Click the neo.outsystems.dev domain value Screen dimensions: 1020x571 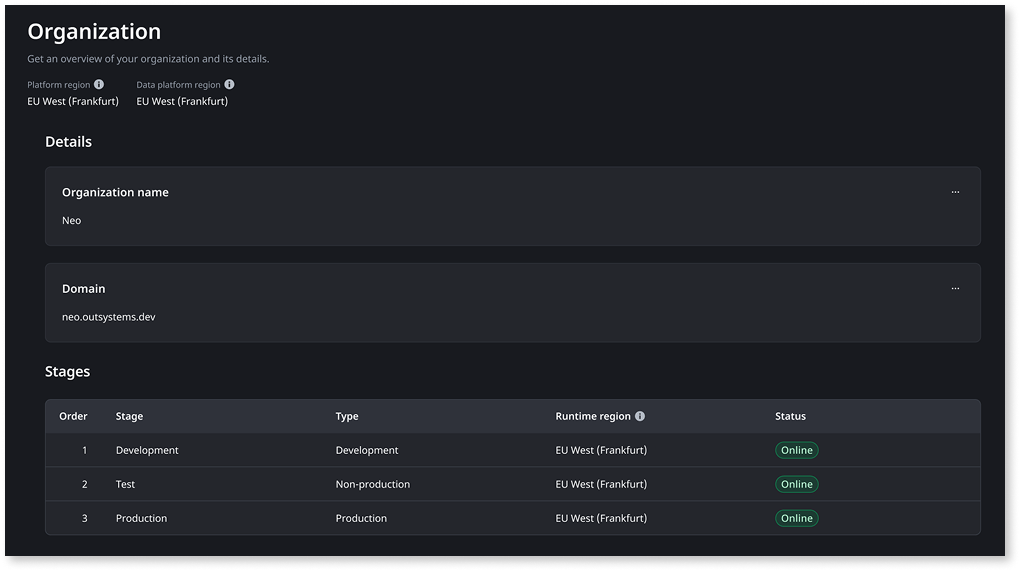click(109, 317)
